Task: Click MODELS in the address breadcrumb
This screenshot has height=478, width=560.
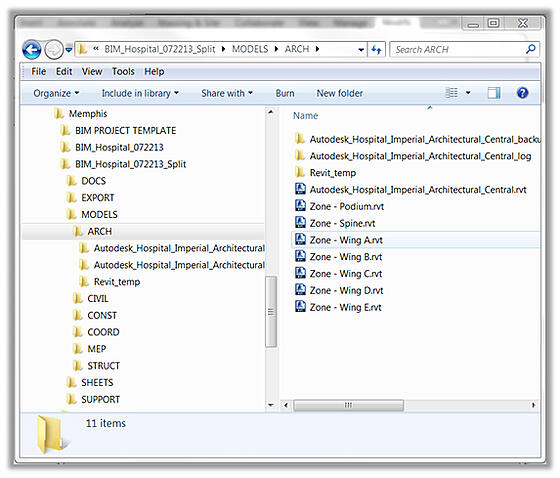Action: (x=250, y=49)
